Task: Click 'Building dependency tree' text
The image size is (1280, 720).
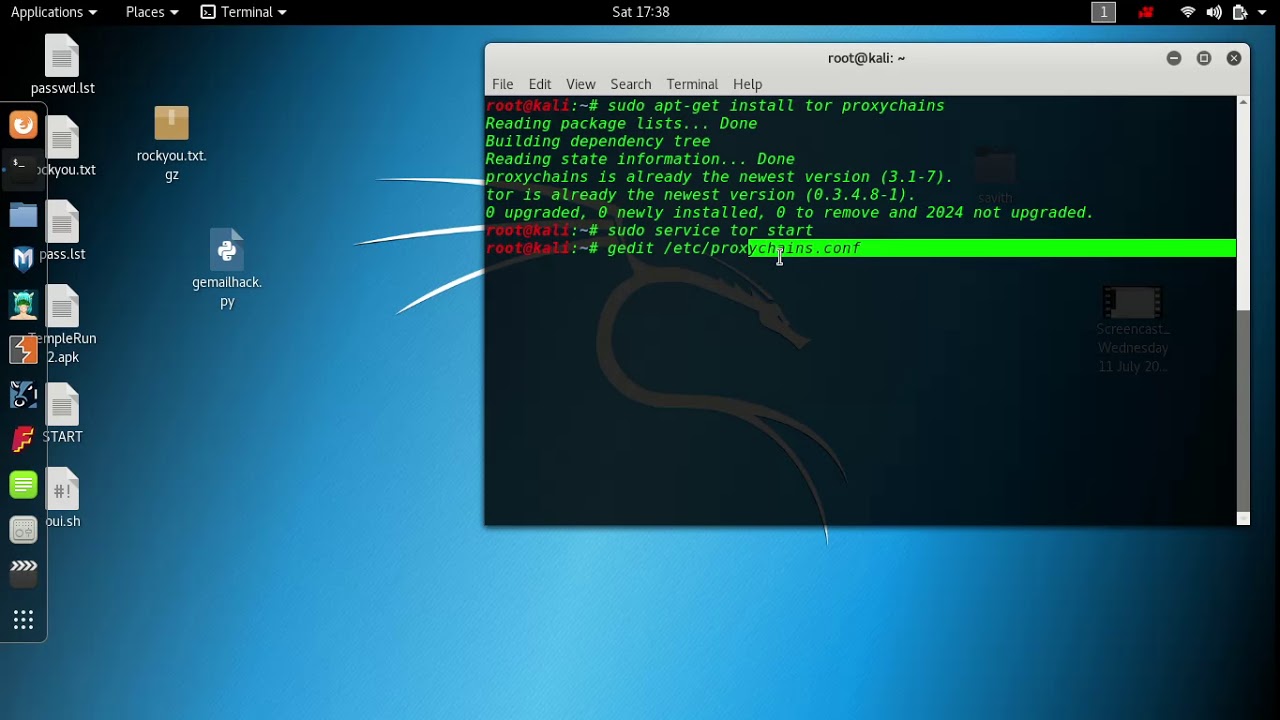Action: (x=598, y=142)
